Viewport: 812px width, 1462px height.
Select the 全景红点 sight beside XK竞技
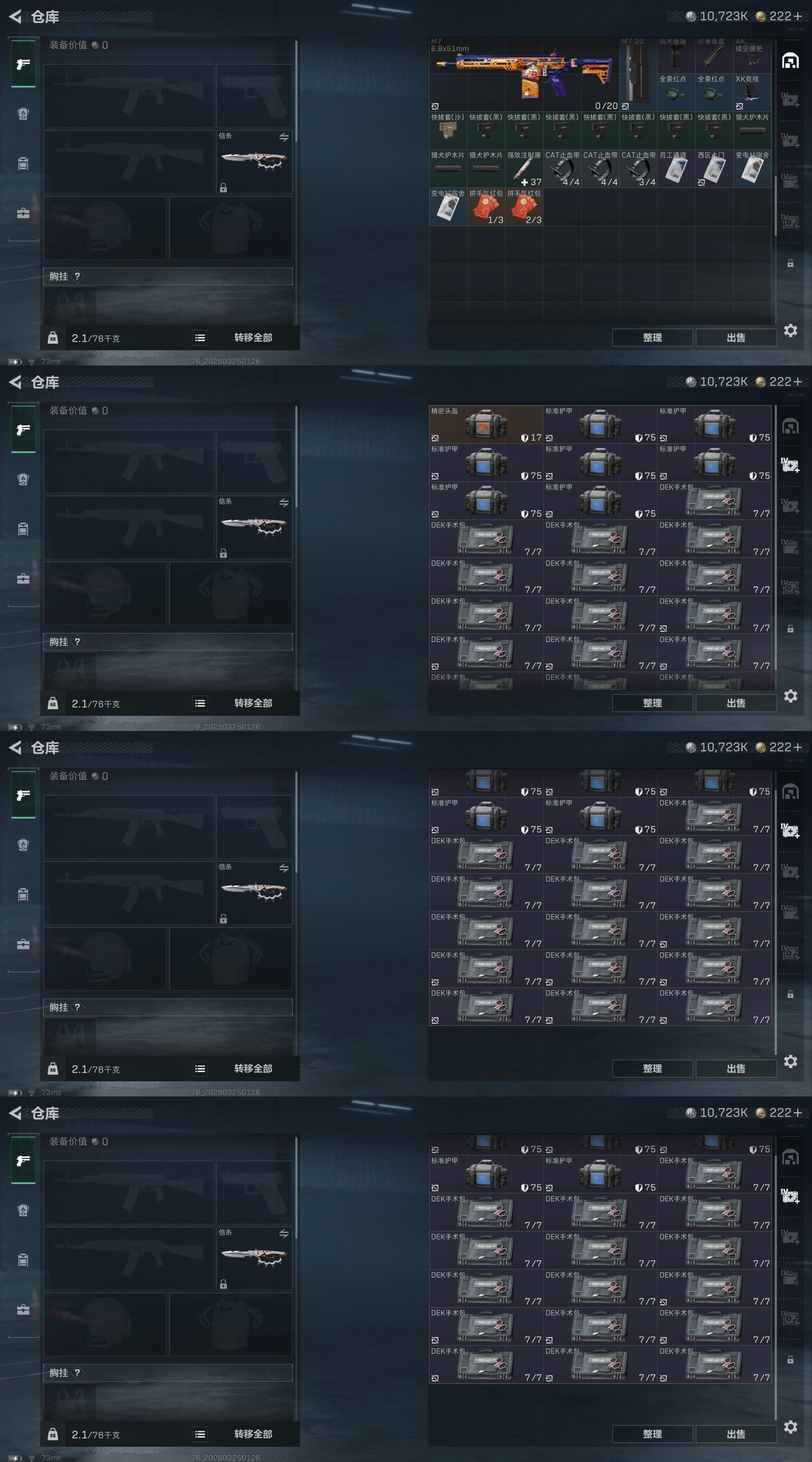pos(715,92)
